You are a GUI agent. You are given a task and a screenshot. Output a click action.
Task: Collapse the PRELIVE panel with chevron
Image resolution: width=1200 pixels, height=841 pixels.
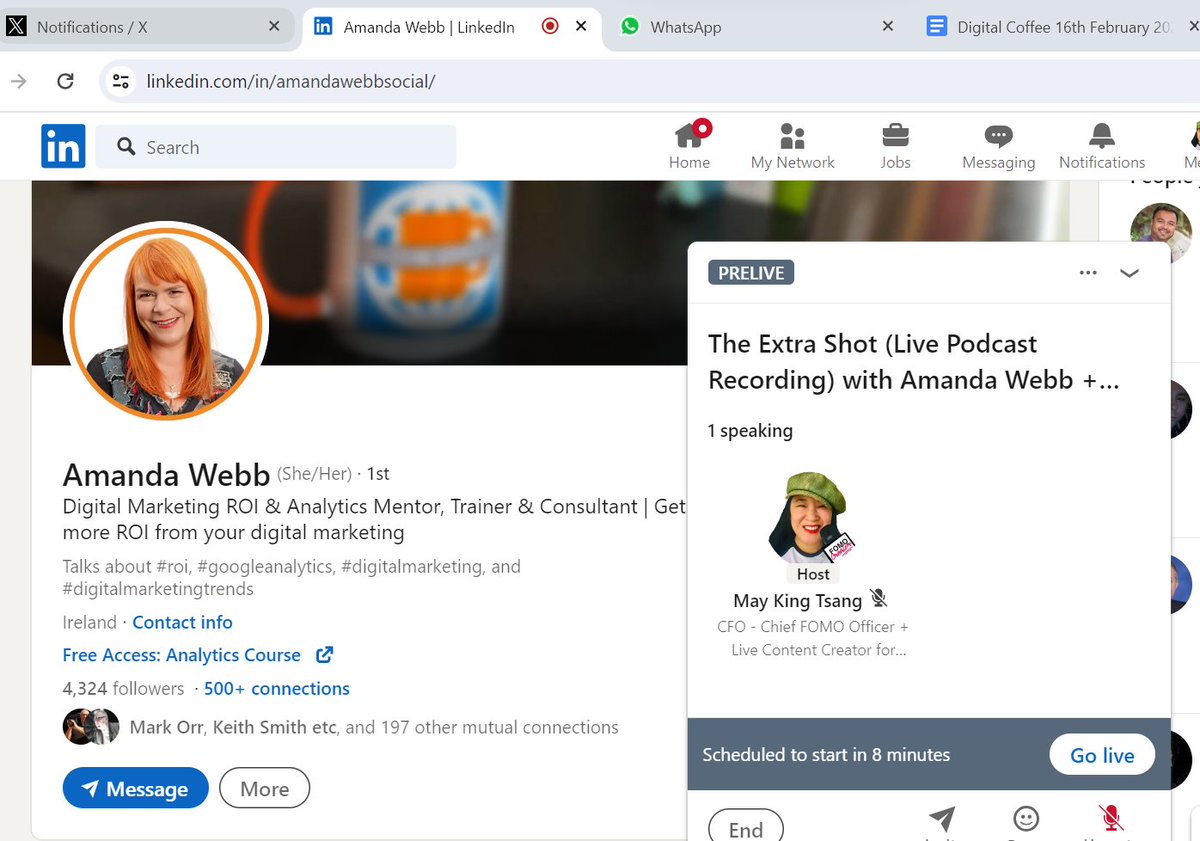click(1130, 273)
